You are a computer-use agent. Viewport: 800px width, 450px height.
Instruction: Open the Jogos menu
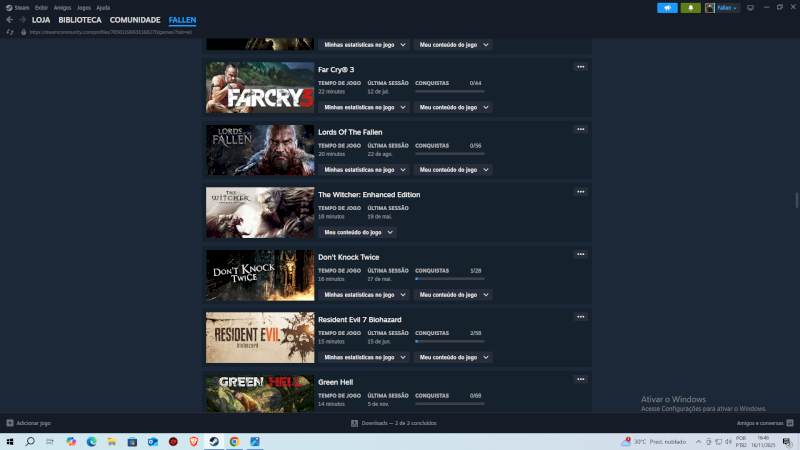(x=84, y=8)
